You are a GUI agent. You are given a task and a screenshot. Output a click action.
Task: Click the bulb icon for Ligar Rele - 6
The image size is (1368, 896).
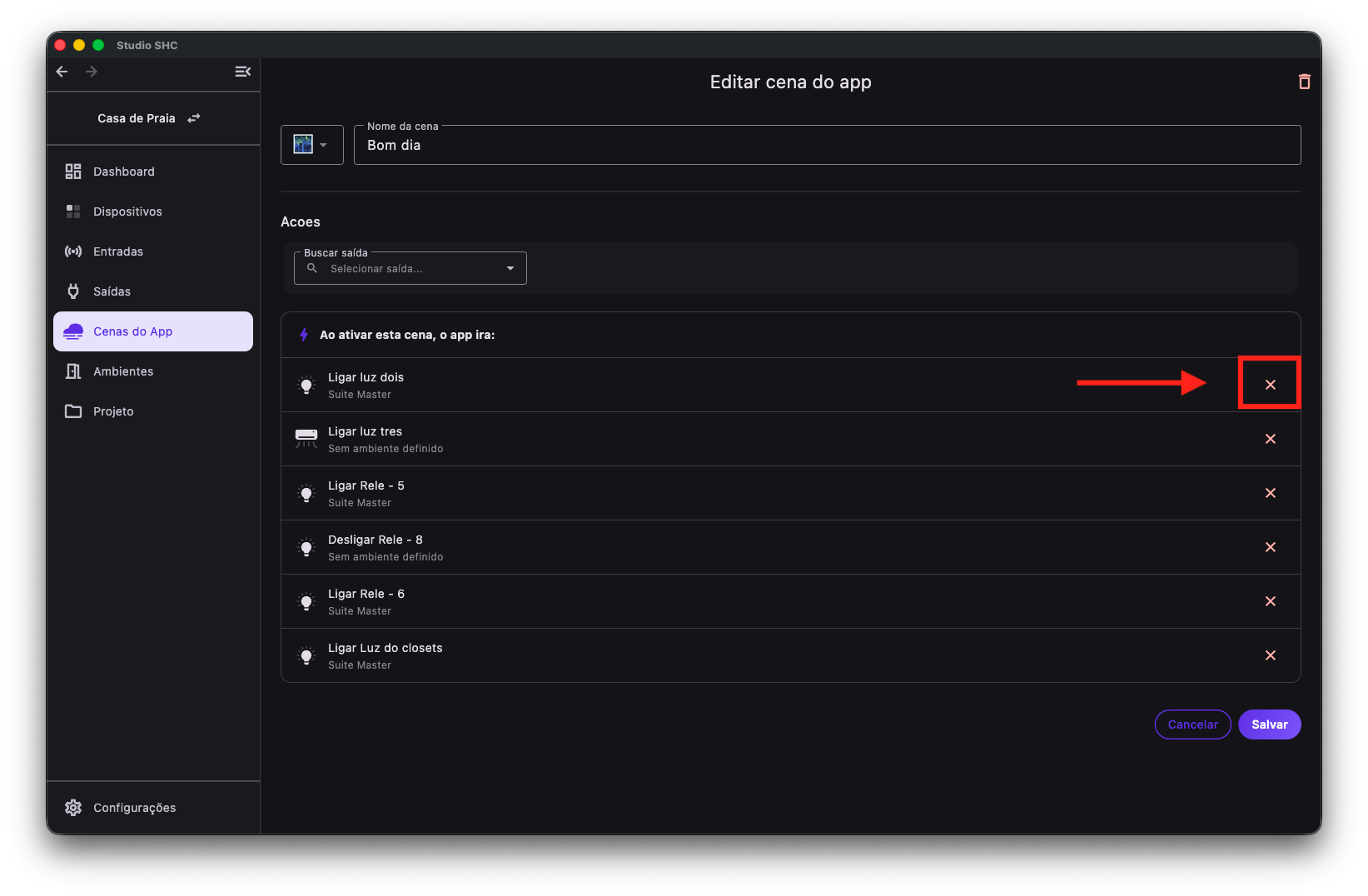coord(306,601)
